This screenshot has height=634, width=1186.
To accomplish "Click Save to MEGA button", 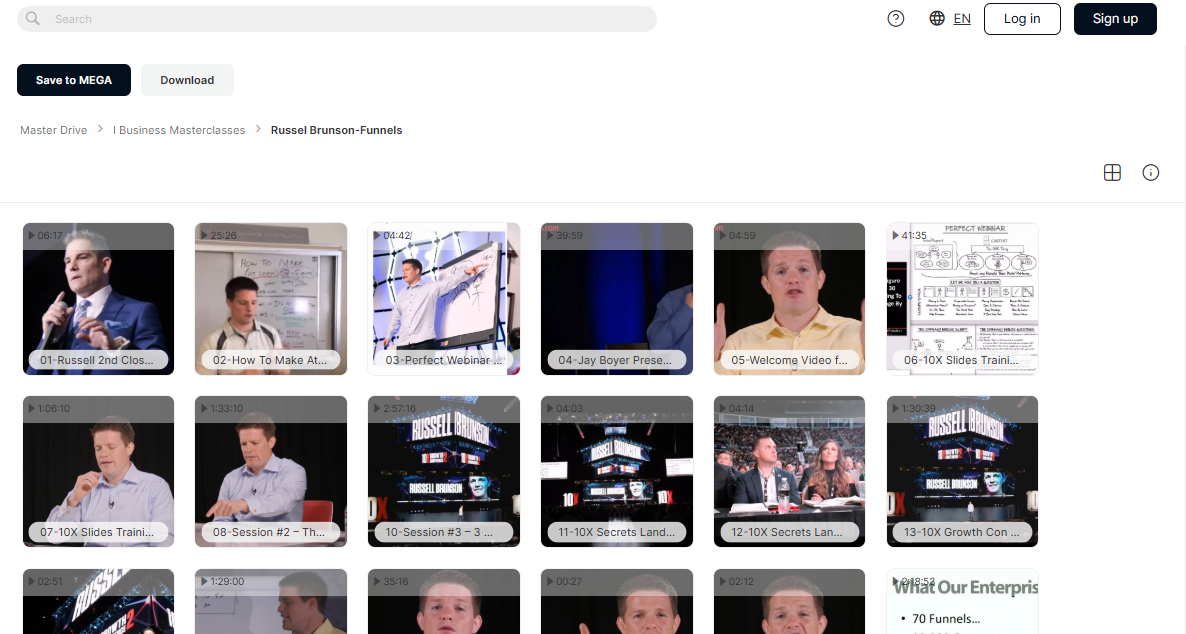I will (74, 80).
